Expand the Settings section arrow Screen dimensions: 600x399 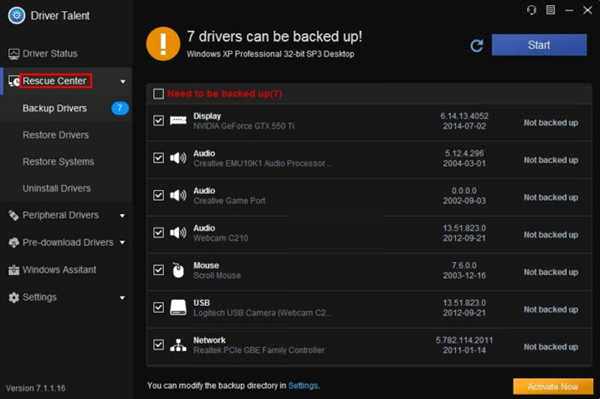[x=122, y=298]
